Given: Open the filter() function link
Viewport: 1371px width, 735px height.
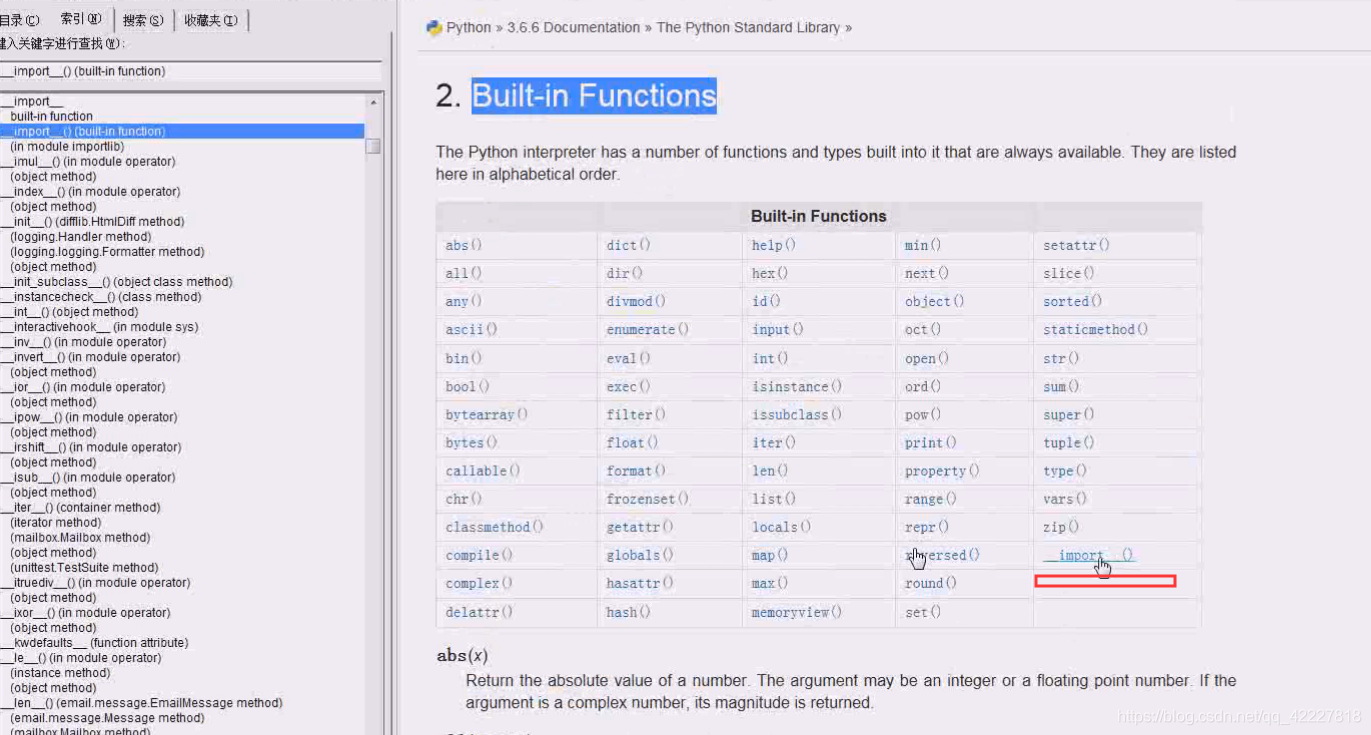Looking at the screenshot, I should tap(636, 414).
